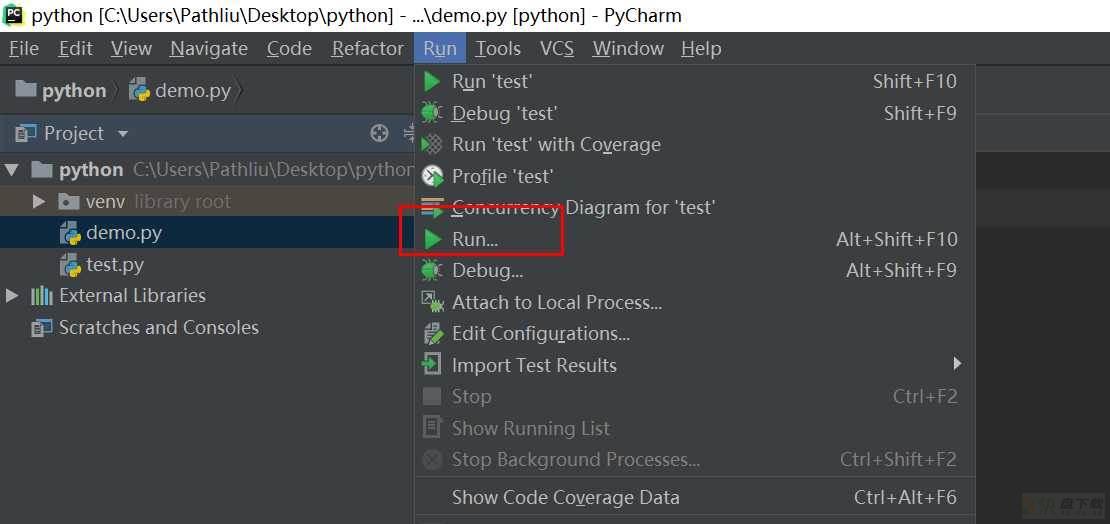The height and width of the screenshot is (524, 1110).
Task: Click the Scratches and Consoles icon
Action: 42,328
